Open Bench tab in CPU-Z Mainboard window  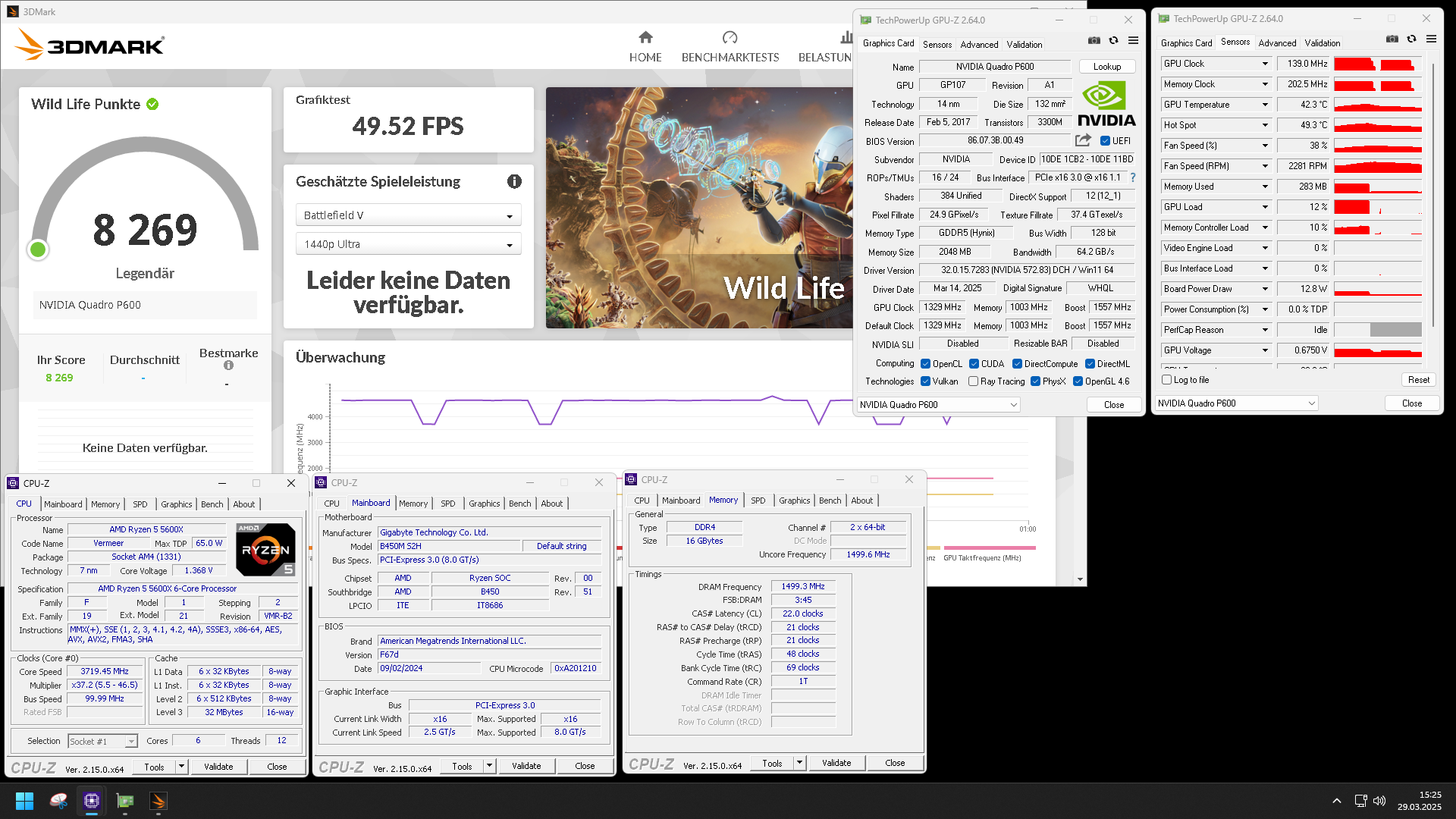[x=519, y=504]
